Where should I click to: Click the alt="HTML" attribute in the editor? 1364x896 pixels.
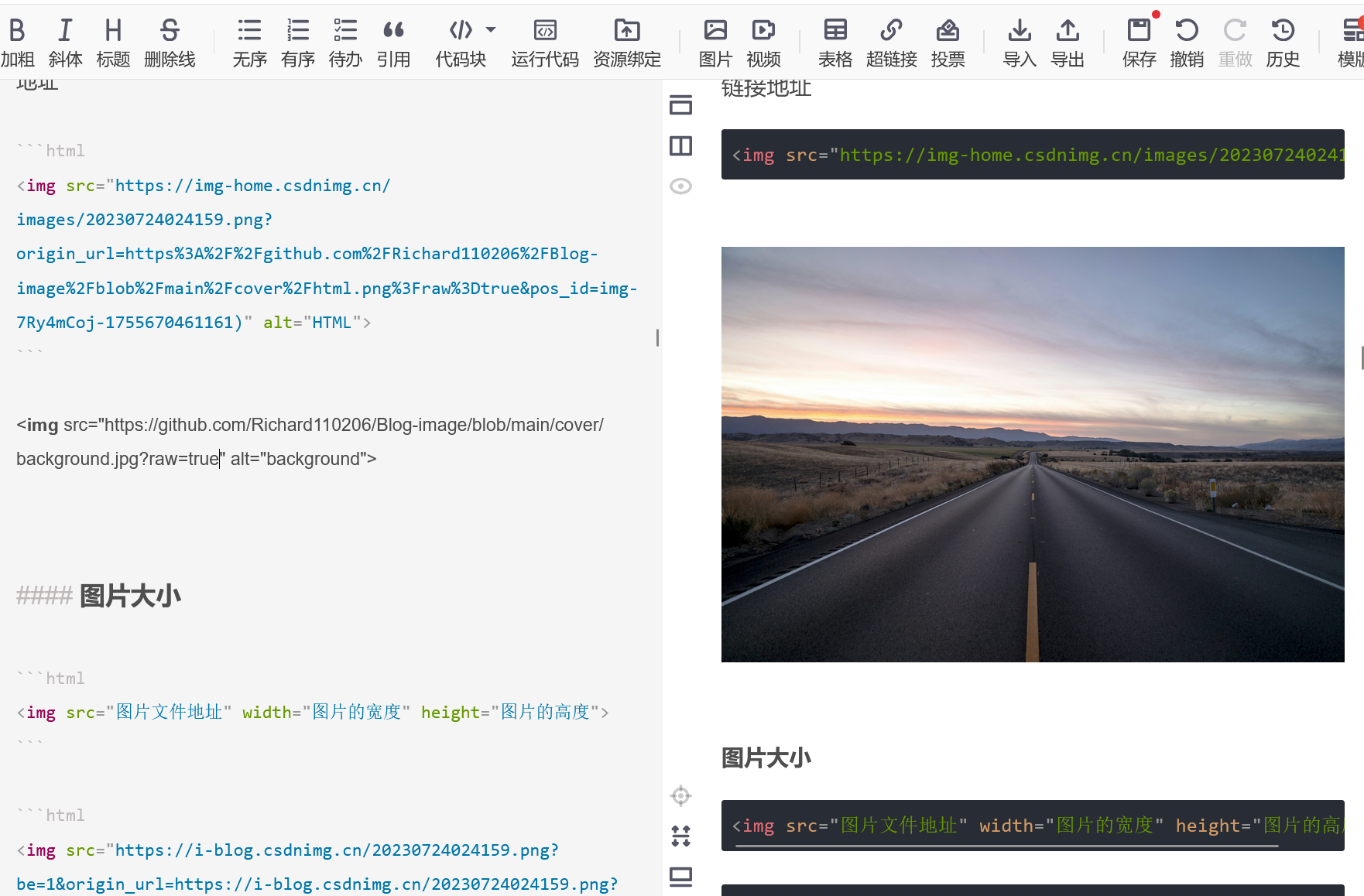(312, 323)
